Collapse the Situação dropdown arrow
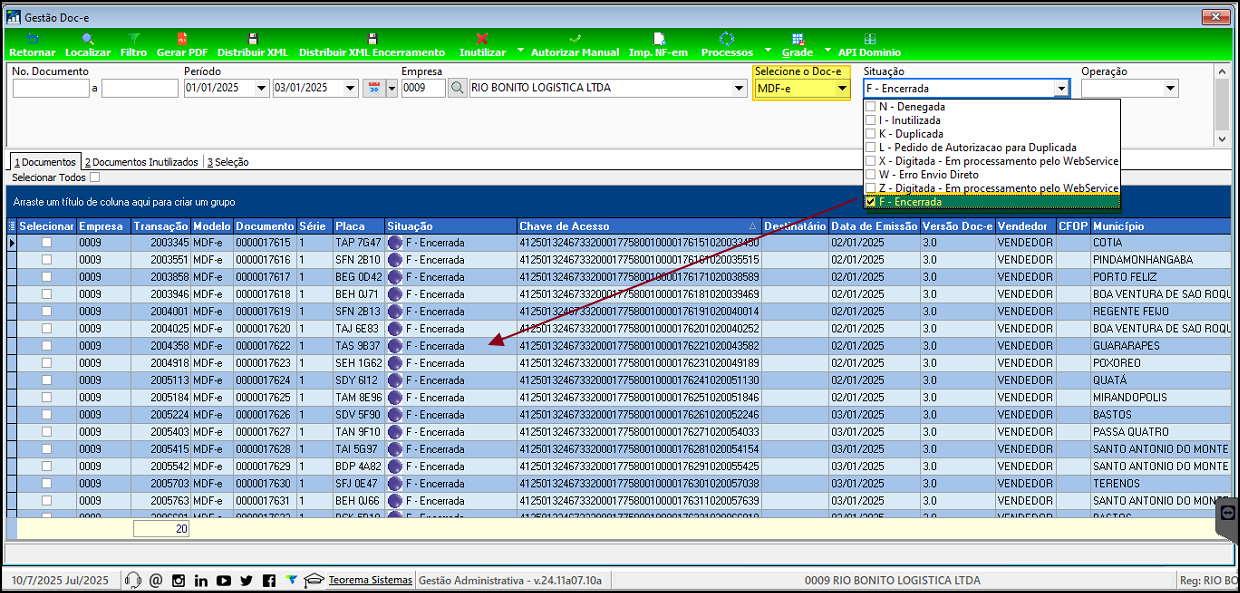 (x=1061, y=88)
